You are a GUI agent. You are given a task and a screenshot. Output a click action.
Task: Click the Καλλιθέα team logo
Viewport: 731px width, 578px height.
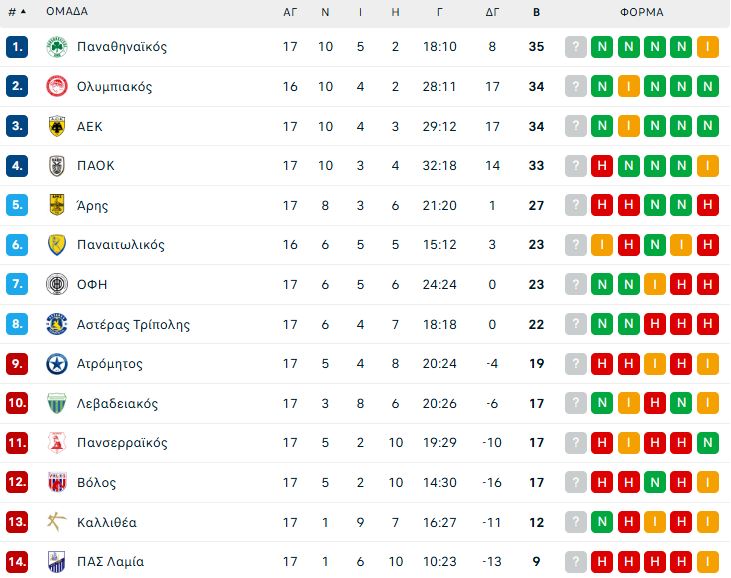(57, 522)
